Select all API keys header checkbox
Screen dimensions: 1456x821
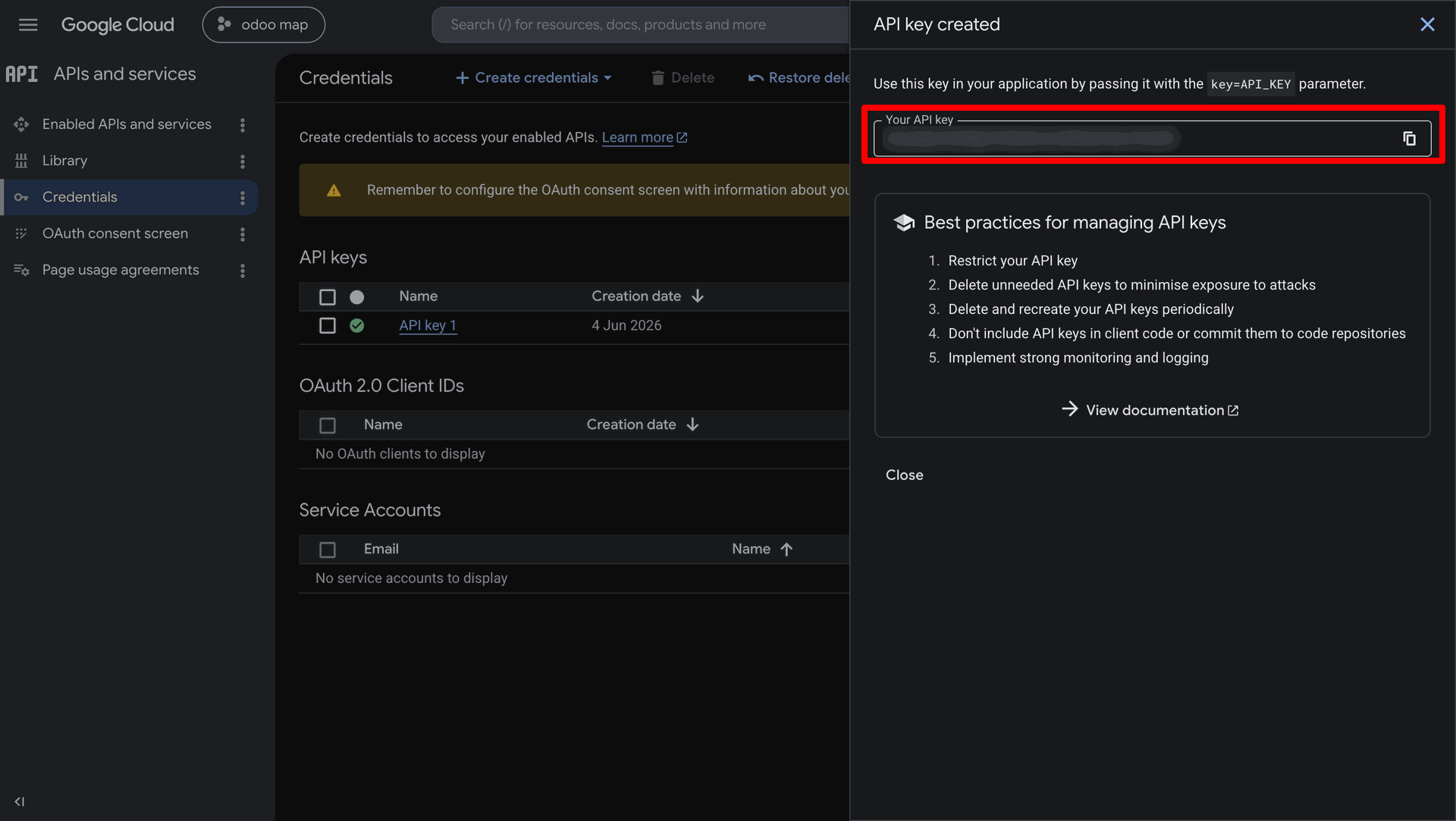(x=328, y=297)
